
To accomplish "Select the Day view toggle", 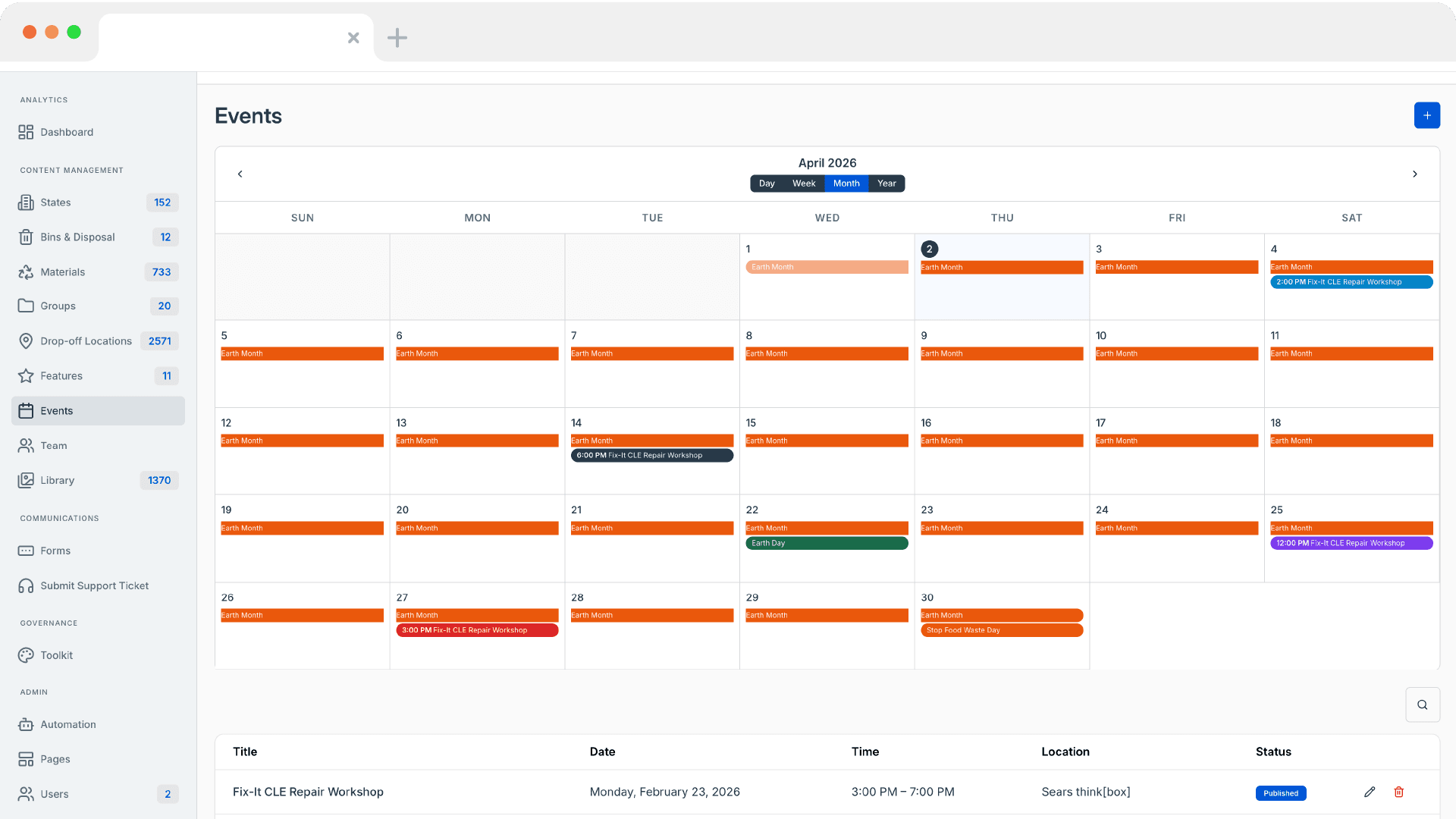I will tap(767, 184).
